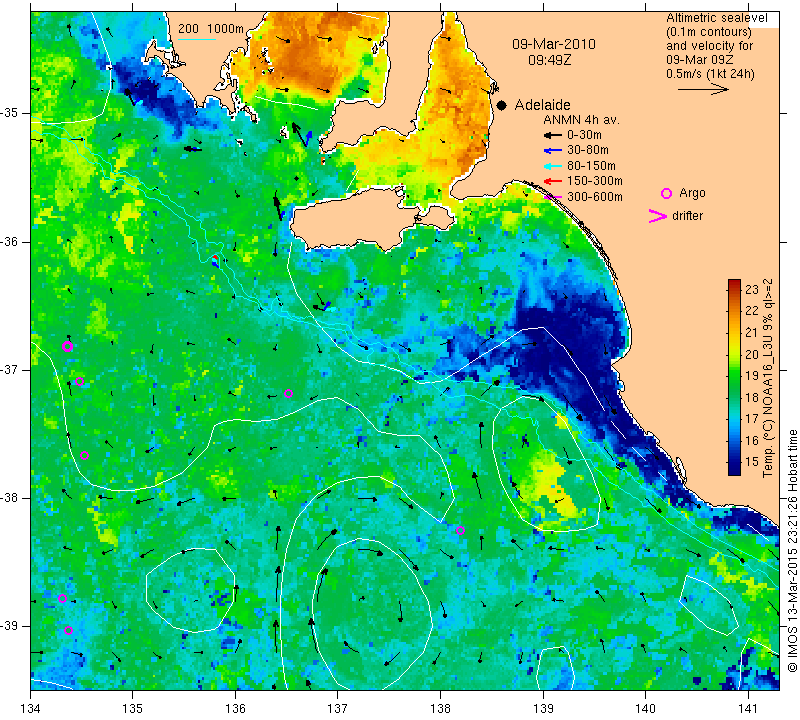Click the 0.5m/s reference velocity arrow

point(703,89)
